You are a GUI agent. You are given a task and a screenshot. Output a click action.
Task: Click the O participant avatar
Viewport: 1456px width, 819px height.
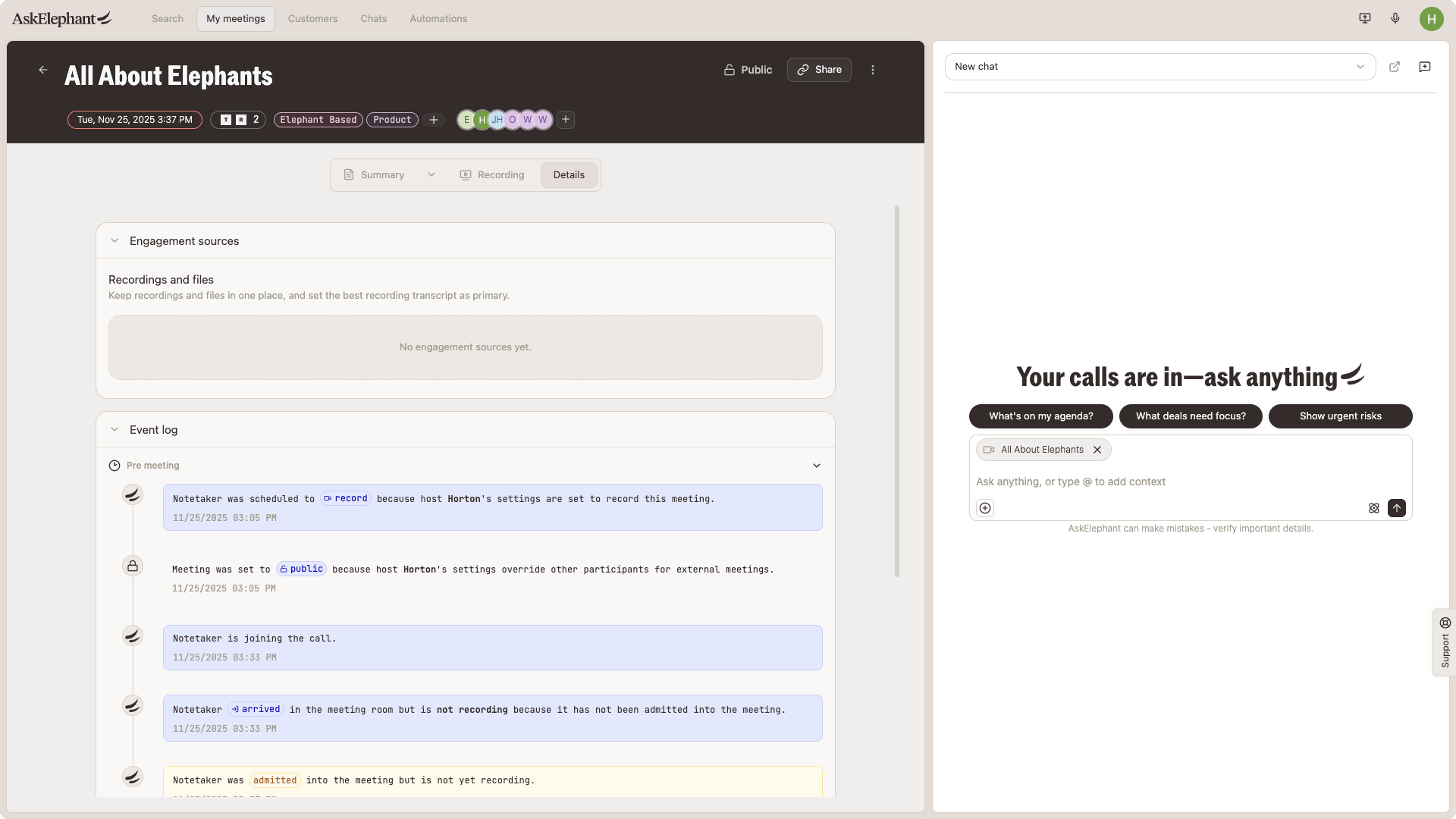pos(513,120)
